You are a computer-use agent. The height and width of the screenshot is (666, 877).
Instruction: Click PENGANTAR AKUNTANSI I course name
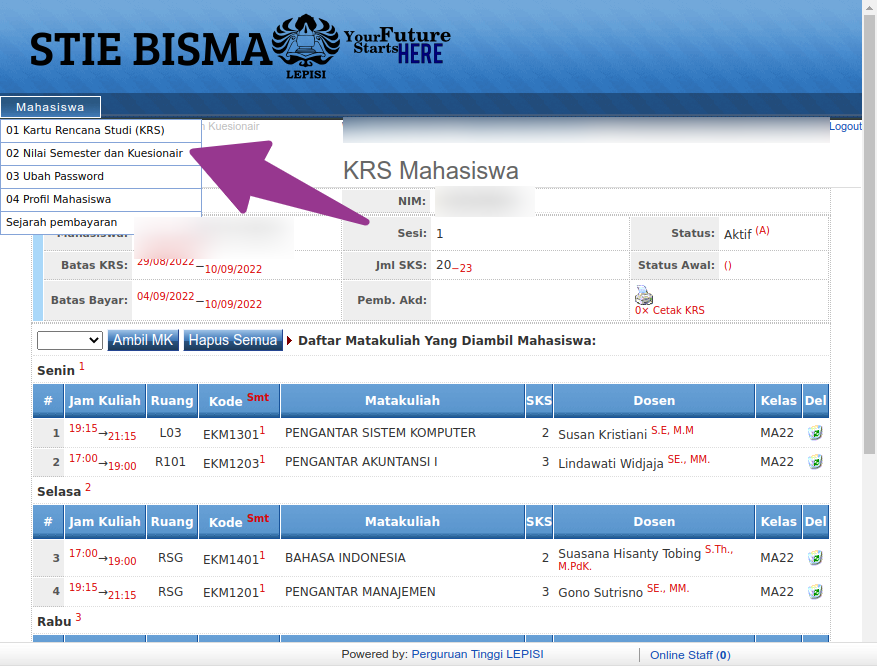pos(361,462)
